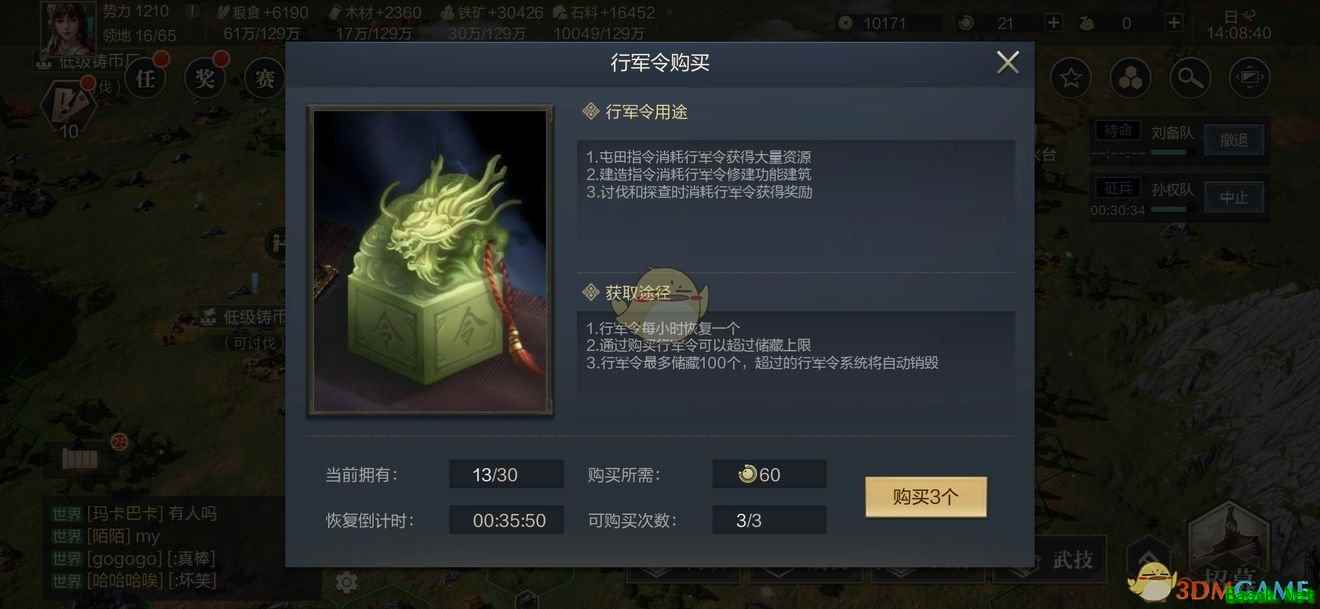The height and width of the screenshot is (609, 1320).
Task: Click the star favorites icon
Action: coord(1071,78)
